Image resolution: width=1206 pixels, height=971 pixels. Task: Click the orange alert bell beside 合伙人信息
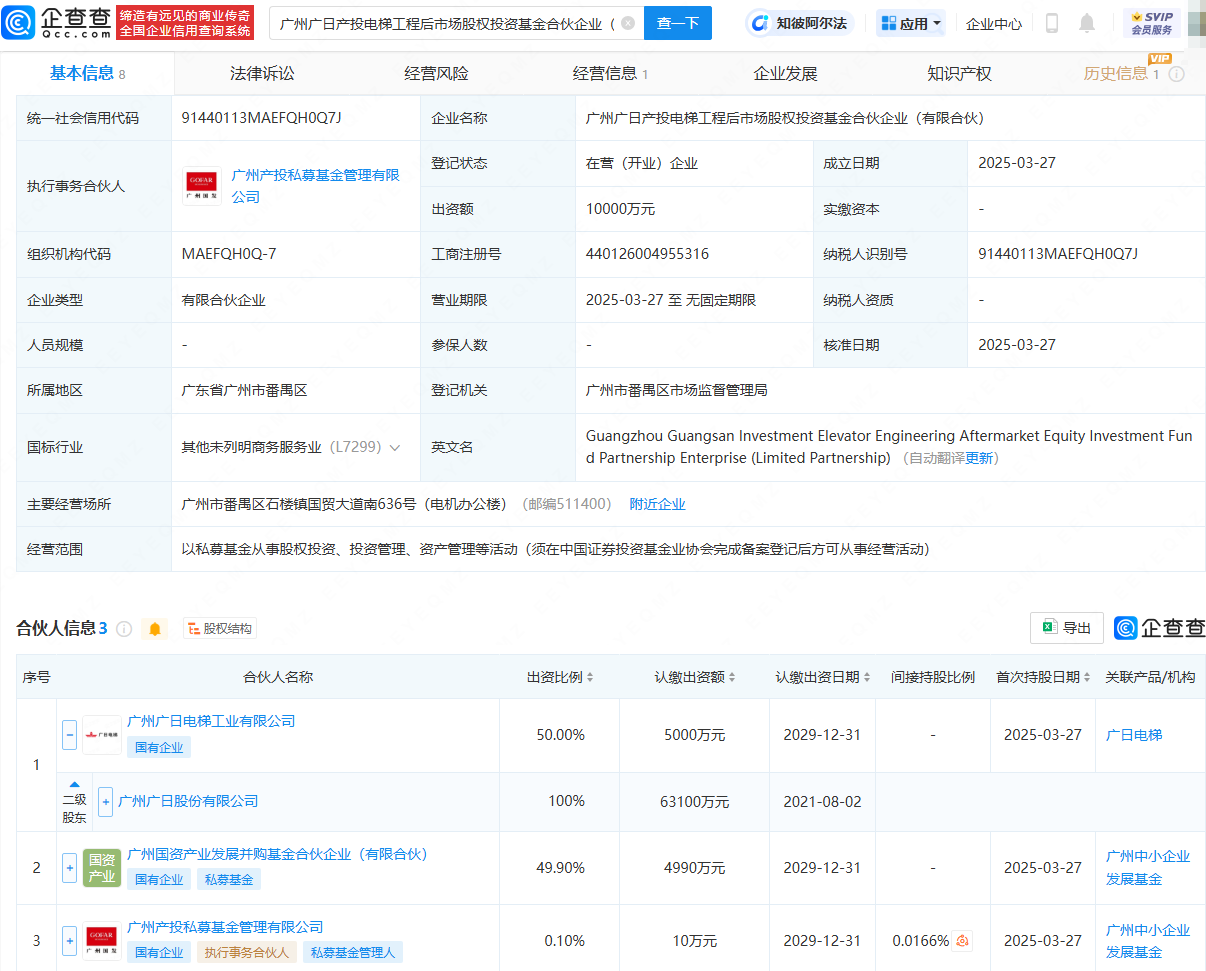pyautogui.click(x=155, y=629)
